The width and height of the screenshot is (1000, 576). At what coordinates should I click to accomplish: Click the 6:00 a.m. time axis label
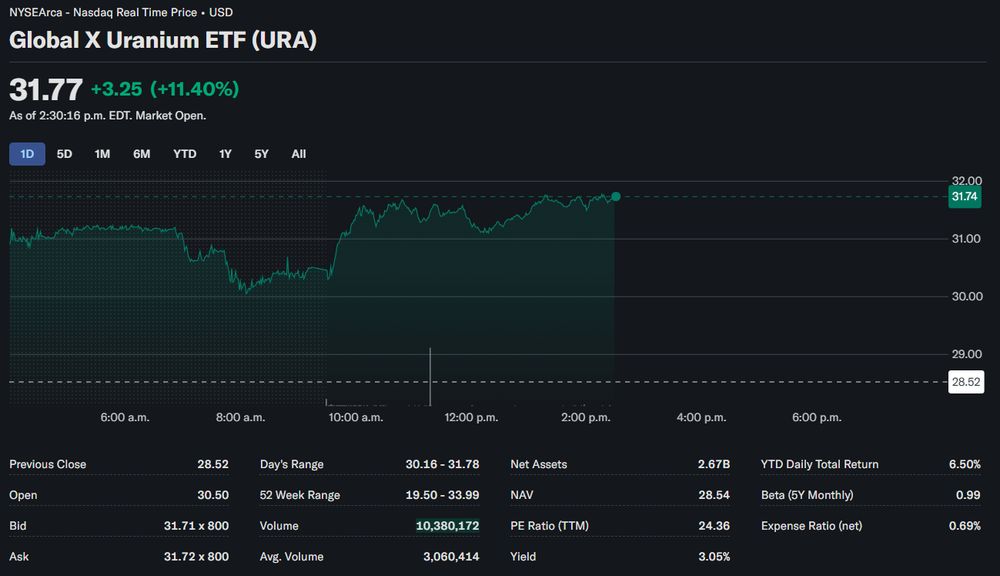(125, 417)
